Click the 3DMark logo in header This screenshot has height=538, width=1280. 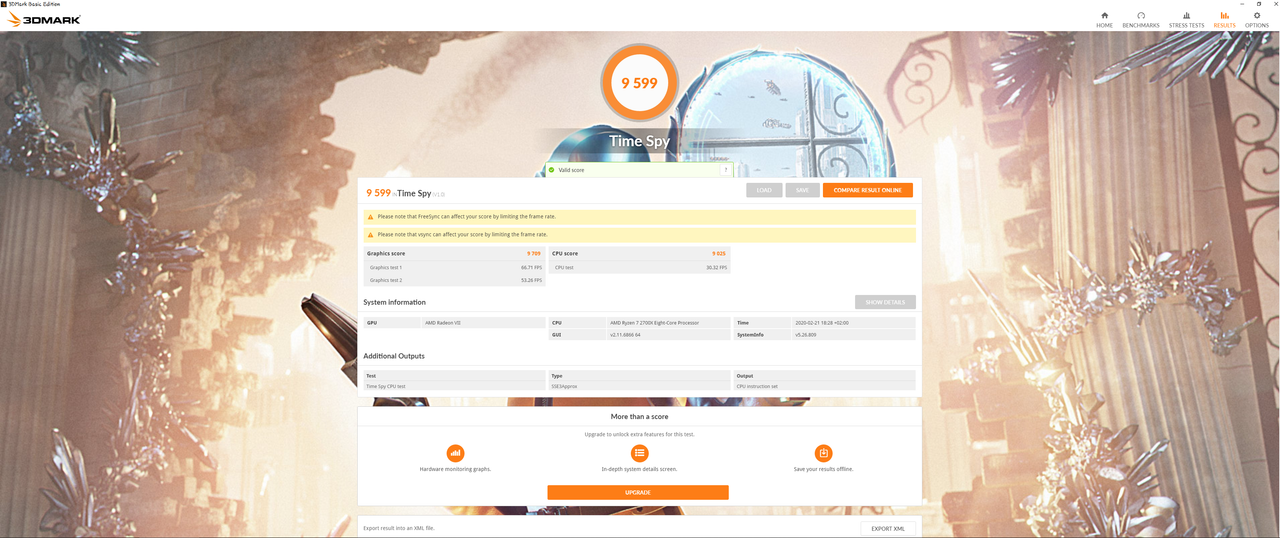coord(43,19)
